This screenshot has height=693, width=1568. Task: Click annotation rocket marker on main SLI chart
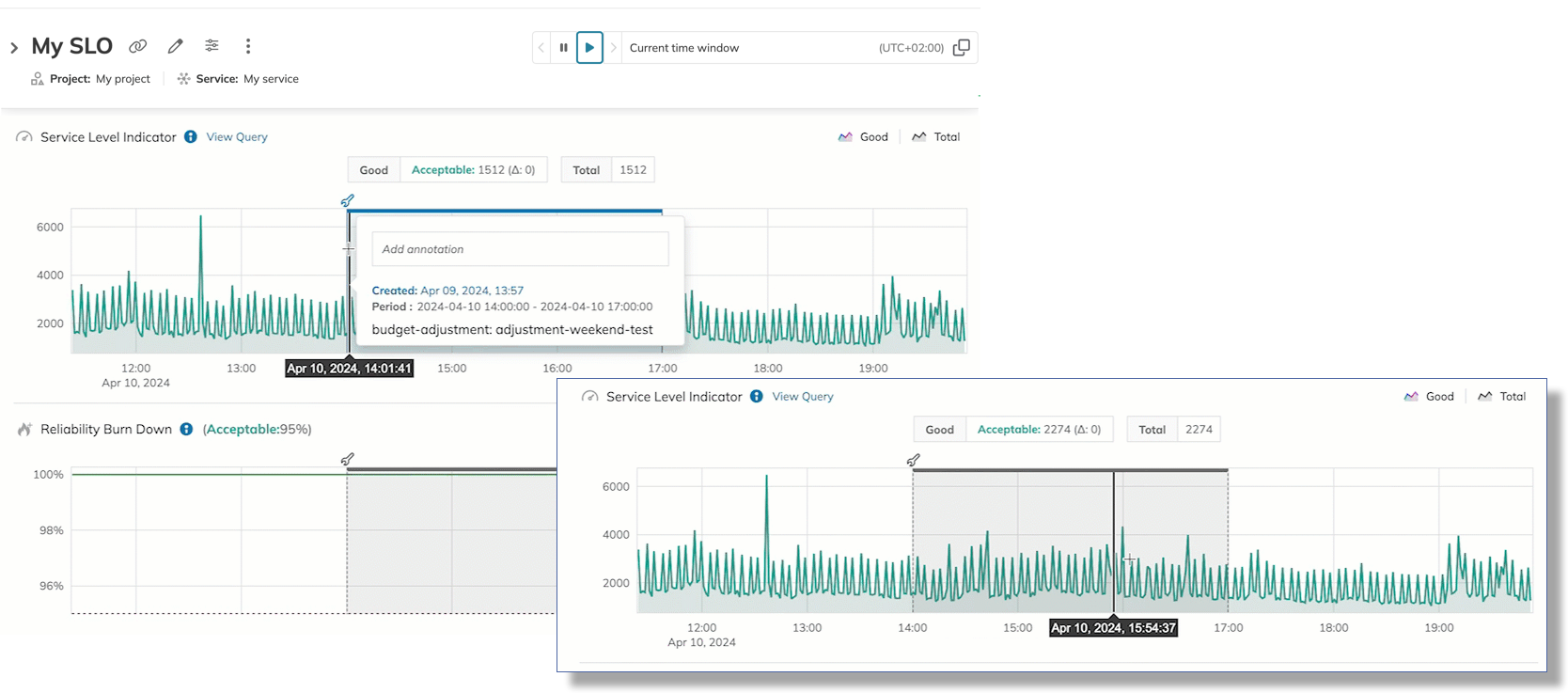click(348, 200)
